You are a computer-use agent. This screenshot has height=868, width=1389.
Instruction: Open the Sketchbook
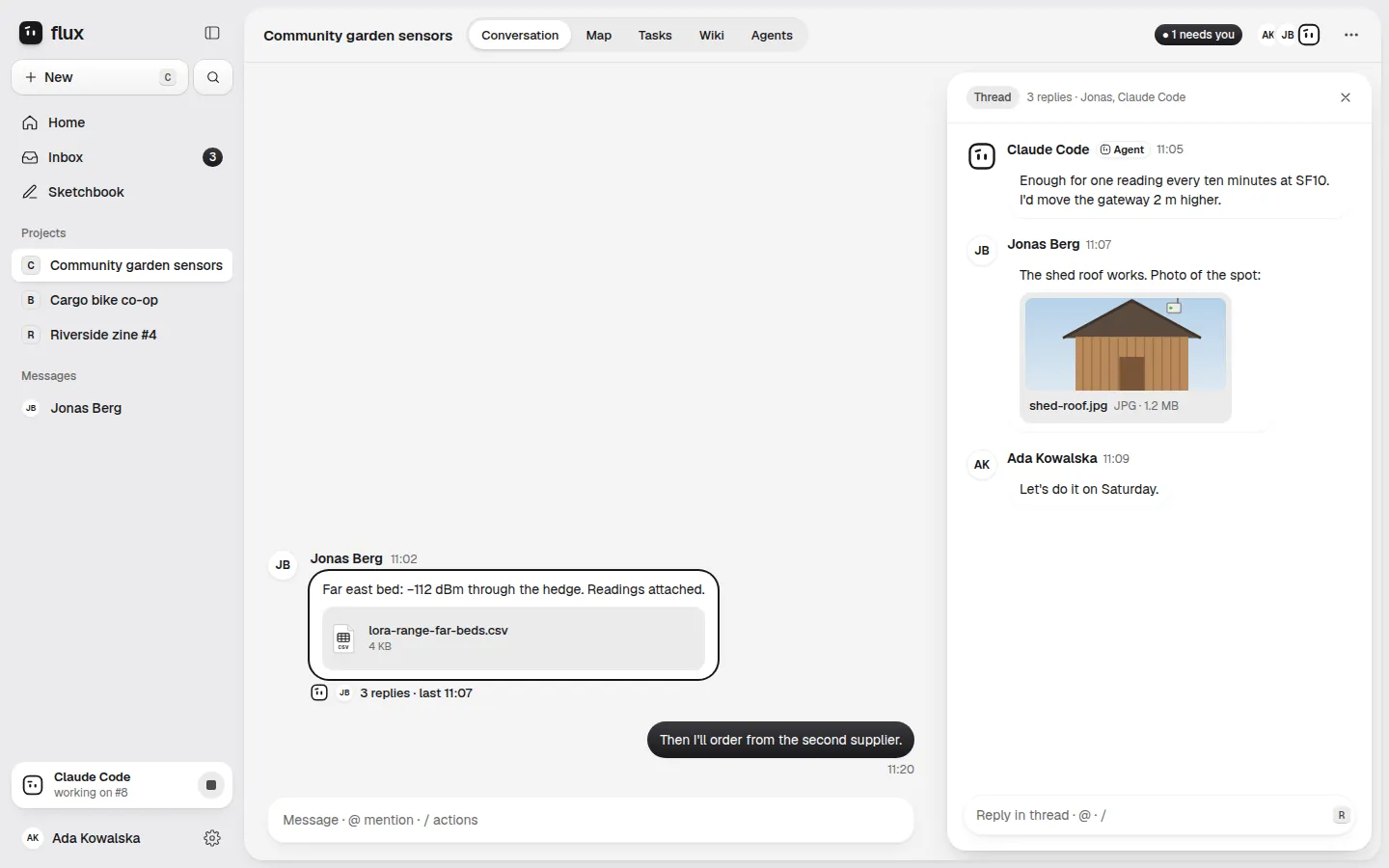click(122, 192)
